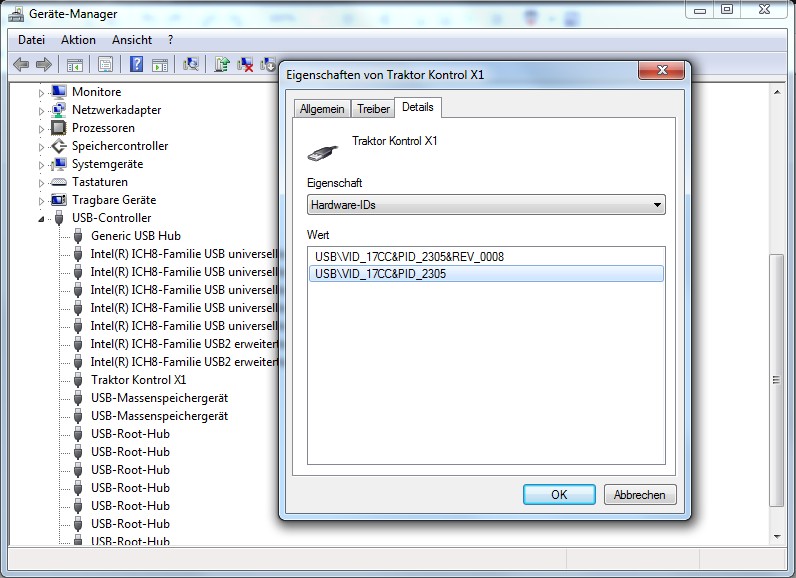Select the Details tab

click(x=418, y=107)
